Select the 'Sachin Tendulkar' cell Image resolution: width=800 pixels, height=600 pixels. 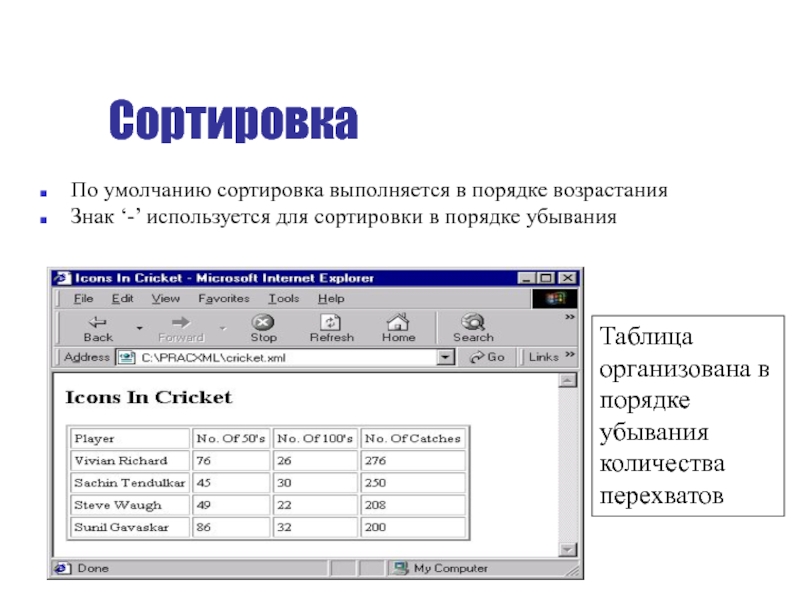point(130,483)
